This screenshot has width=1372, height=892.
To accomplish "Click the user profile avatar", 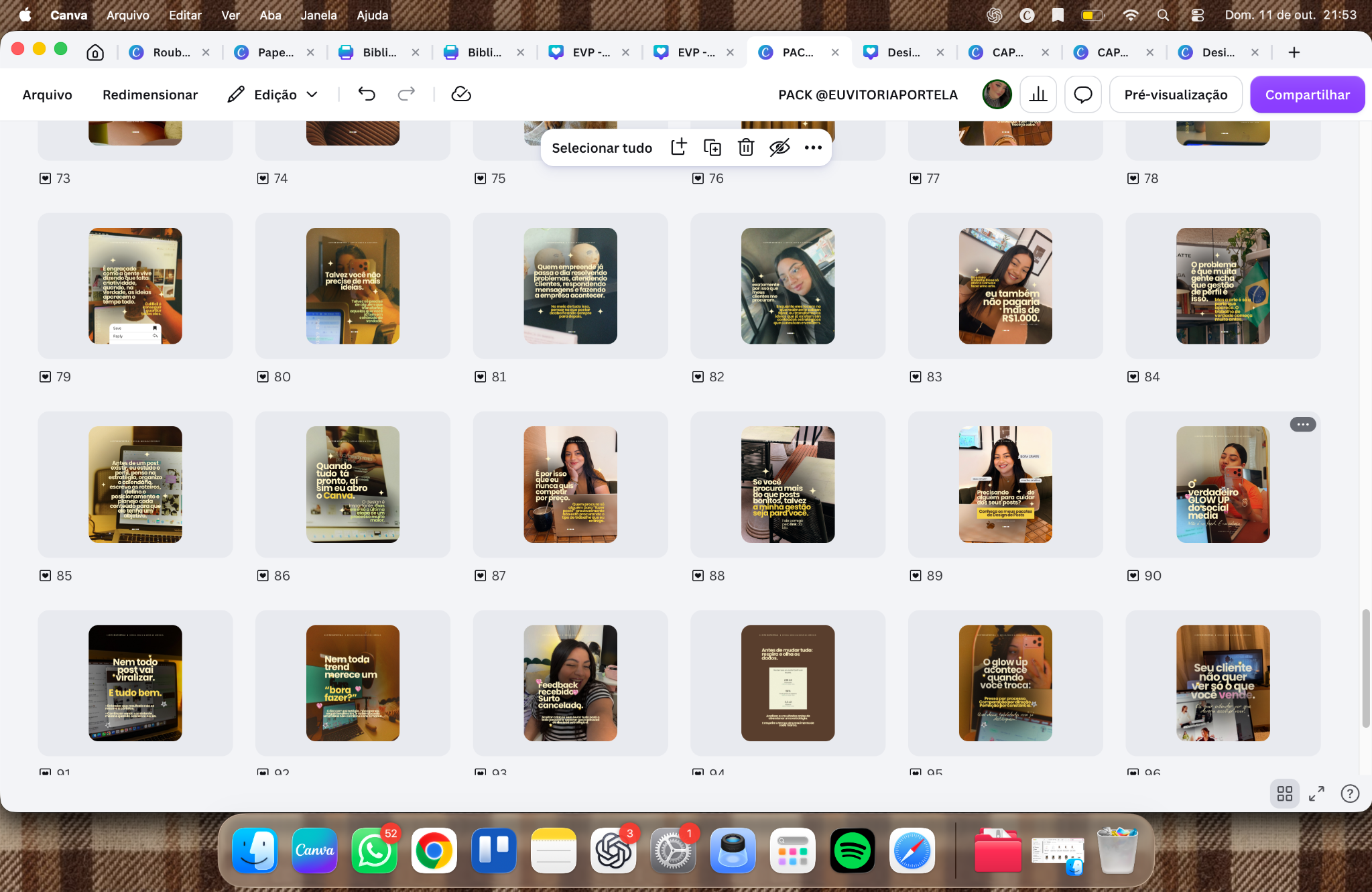I will click(x=997, y=94).
